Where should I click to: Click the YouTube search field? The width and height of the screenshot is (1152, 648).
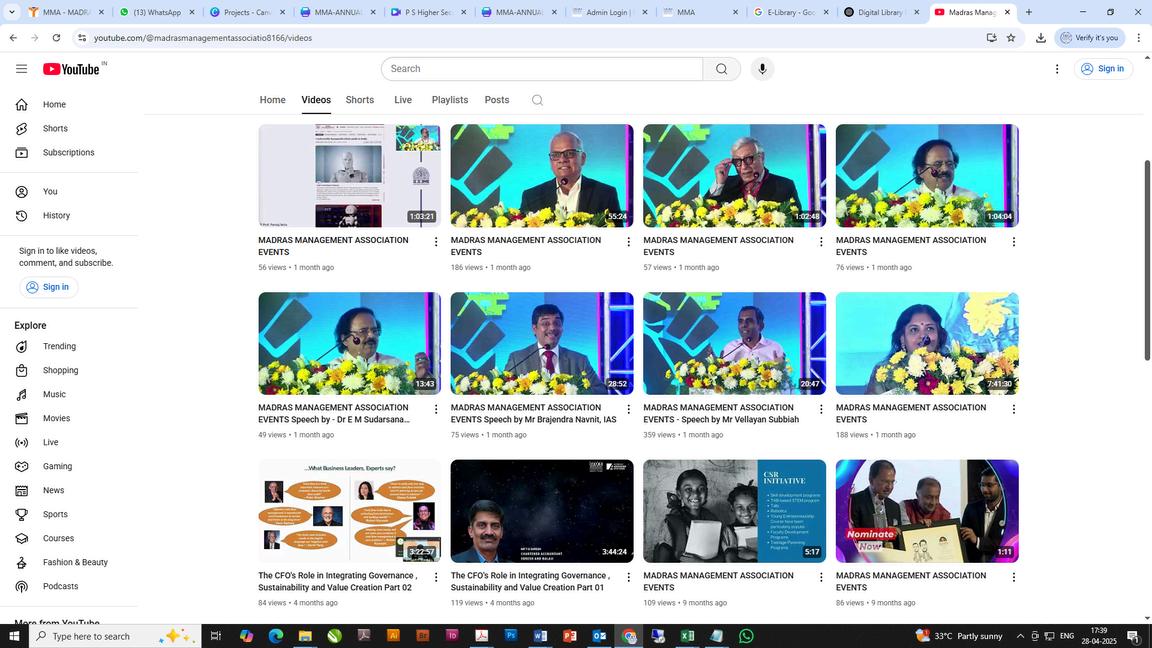542,69
